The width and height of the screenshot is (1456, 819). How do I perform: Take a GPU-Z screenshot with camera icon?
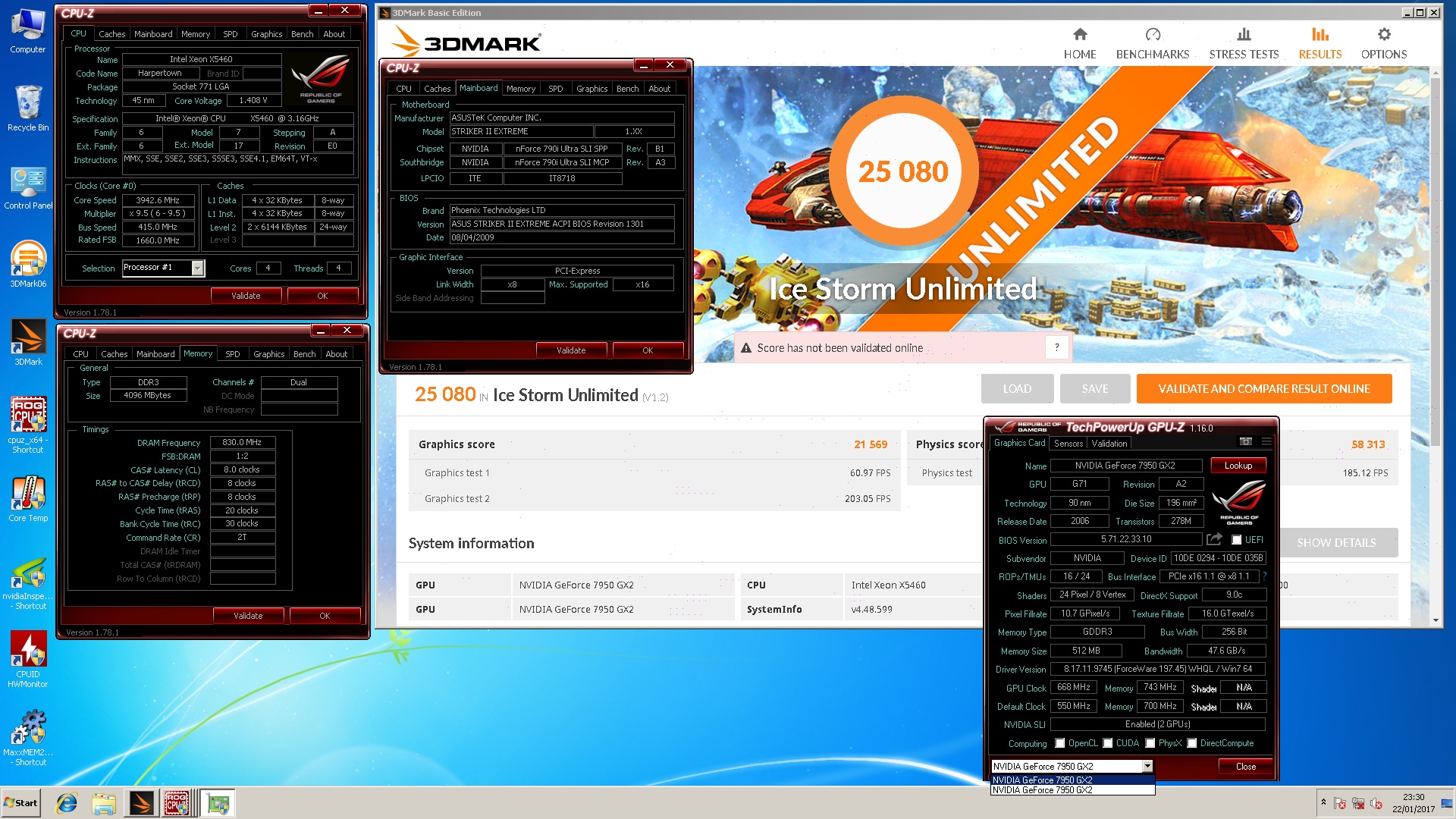[1245, 441]
